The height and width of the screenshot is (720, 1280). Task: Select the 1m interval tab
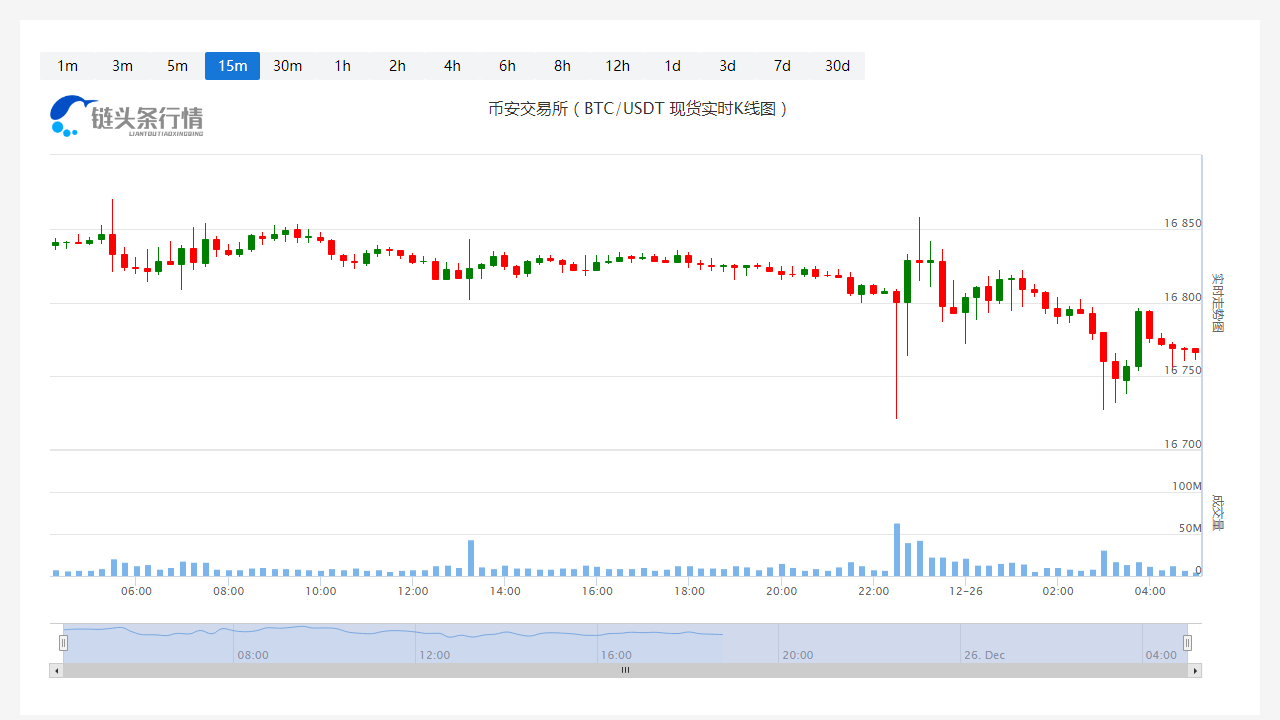coord(67,66)
